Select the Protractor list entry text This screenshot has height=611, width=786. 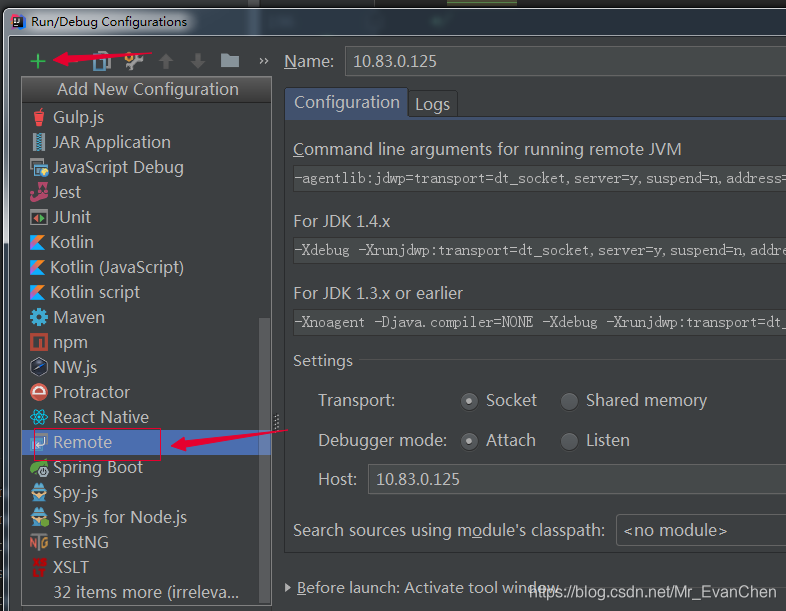click(x=92, y=392)
